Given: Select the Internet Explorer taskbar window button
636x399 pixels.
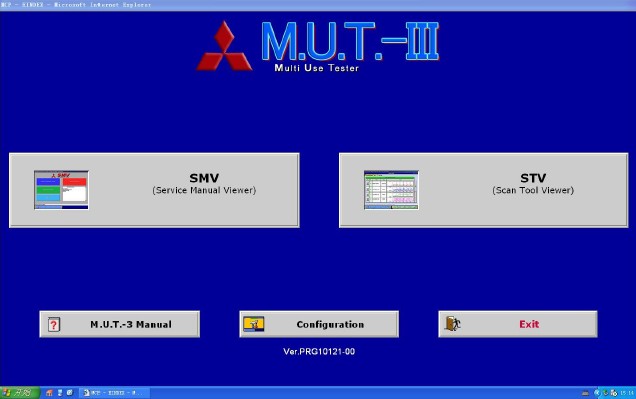Looking at the screenshot, I should point(114,393).
